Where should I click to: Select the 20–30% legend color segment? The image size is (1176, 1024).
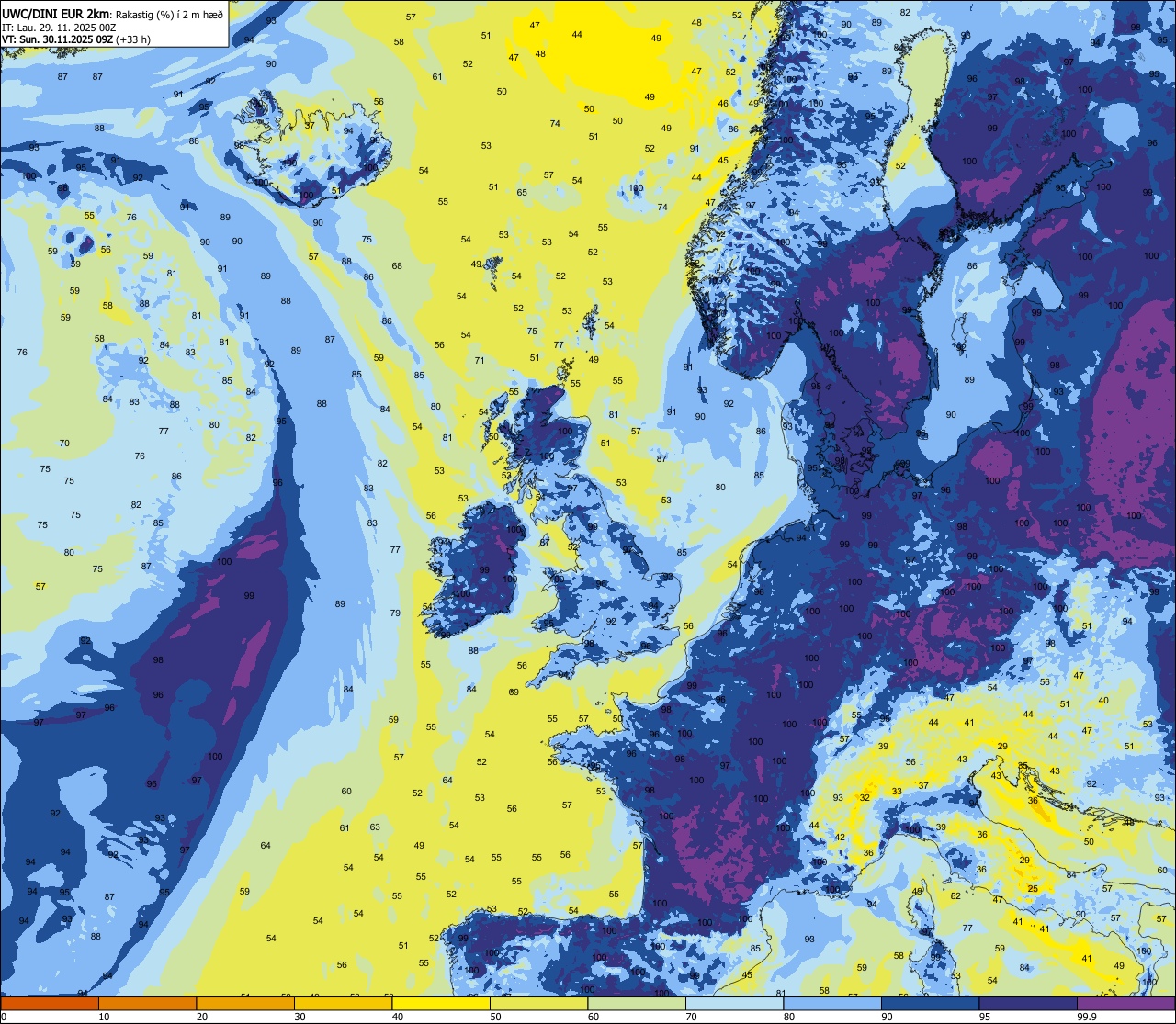pos(245,1003)
